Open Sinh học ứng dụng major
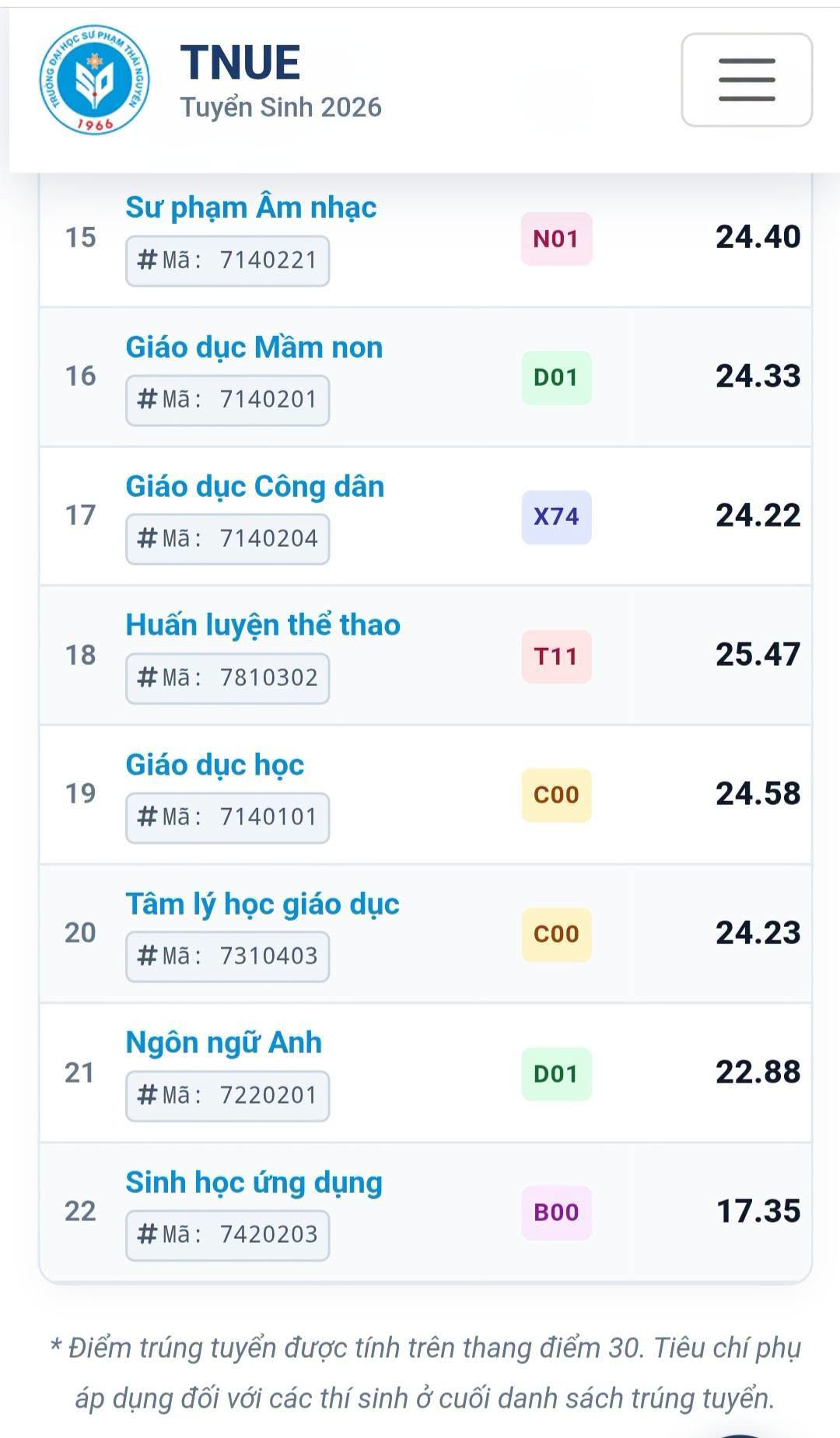Image resolution: width=840 pixels, height=1438 pixels. [254, 1183]
